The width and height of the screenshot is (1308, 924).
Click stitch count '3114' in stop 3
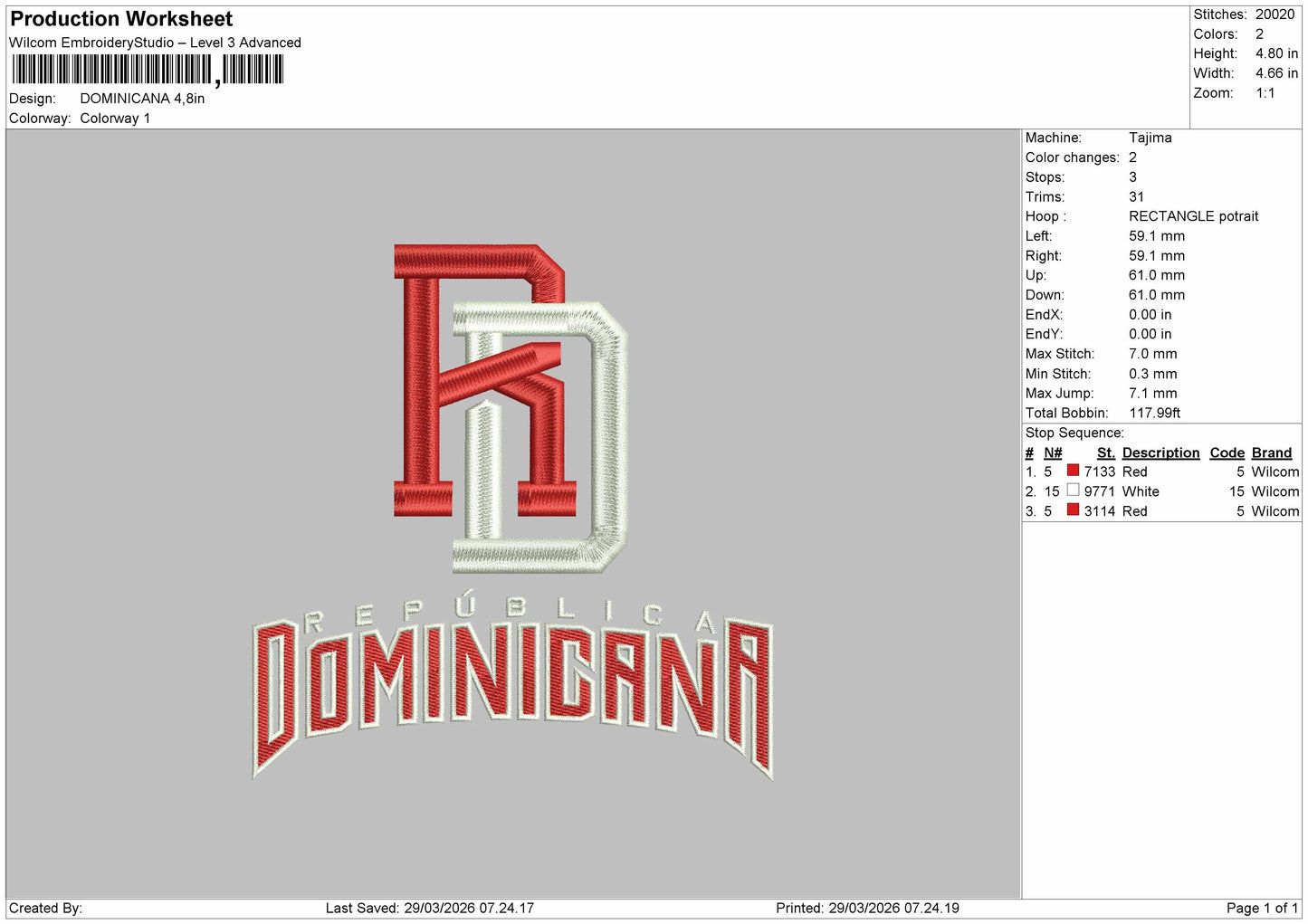click(1099, 511)
